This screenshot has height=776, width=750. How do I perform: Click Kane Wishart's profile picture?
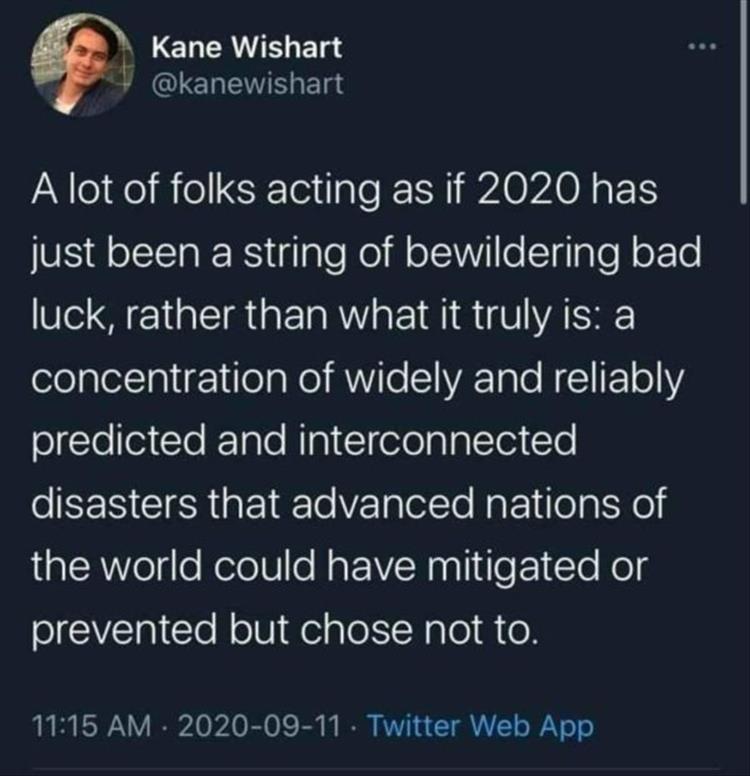(x=83, y=65)
